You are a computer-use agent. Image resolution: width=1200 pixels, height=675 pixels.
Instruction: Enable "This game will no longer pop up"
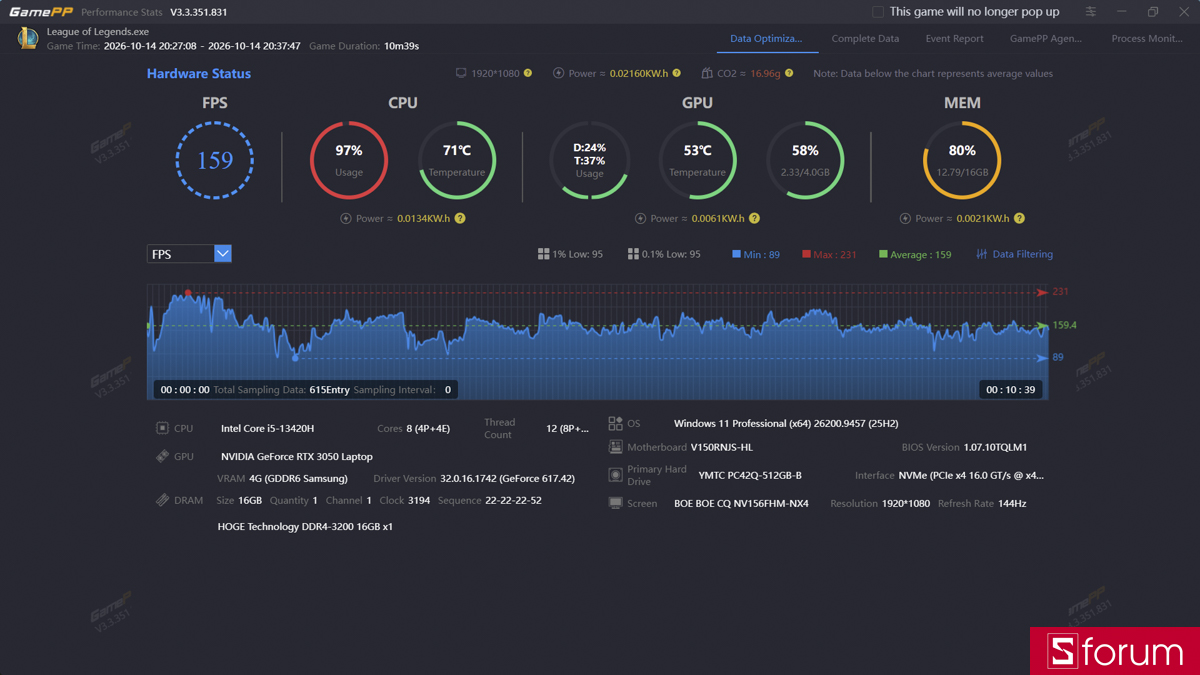click(878, 12)
